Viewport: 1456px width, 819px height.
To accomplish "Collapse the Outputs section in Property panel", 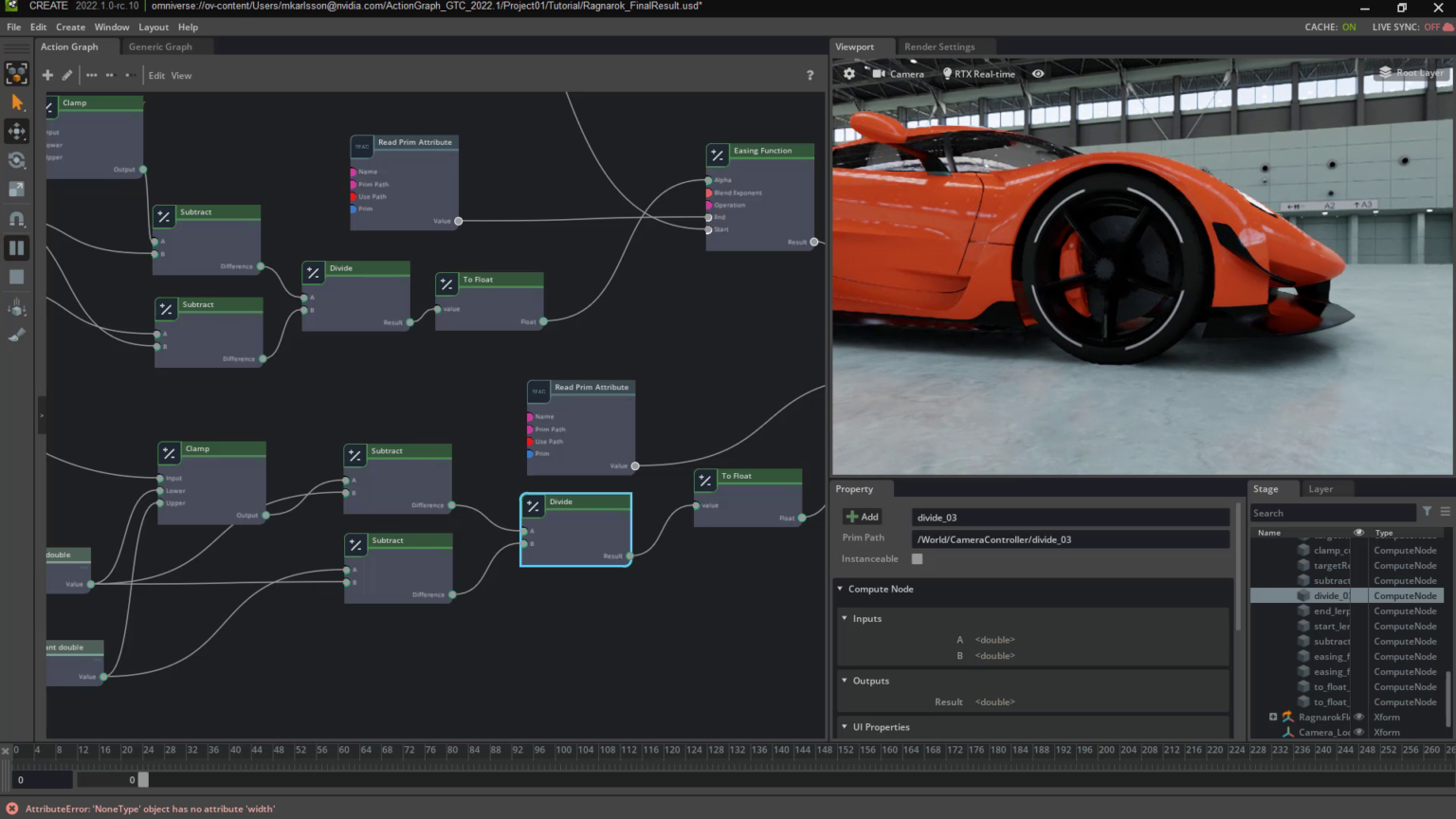I will click(x=844, y=680).
